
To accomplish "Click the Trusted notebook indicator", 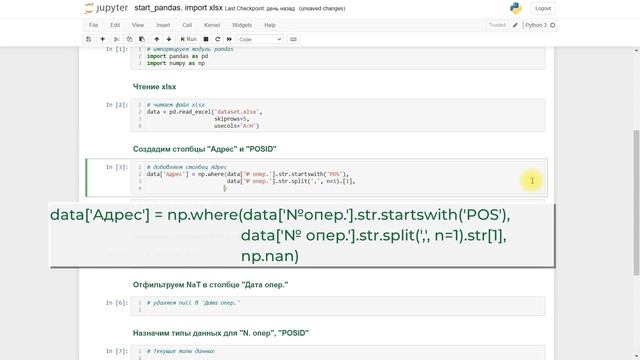I will [x=497, y=25].
